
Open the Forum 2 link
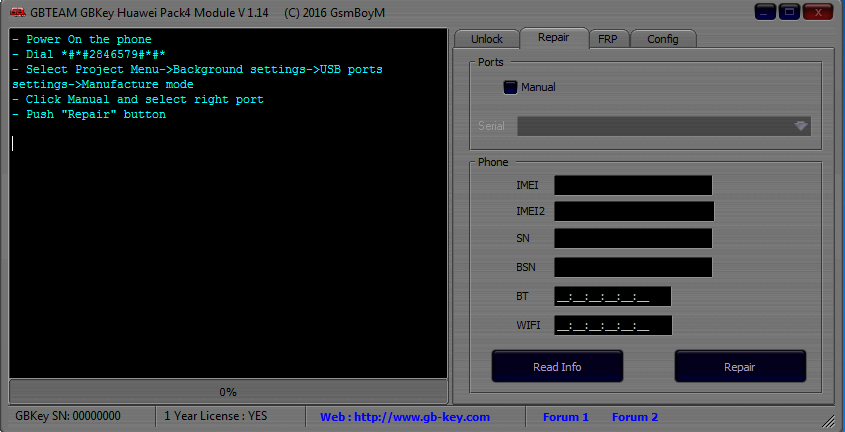[635, 417]
